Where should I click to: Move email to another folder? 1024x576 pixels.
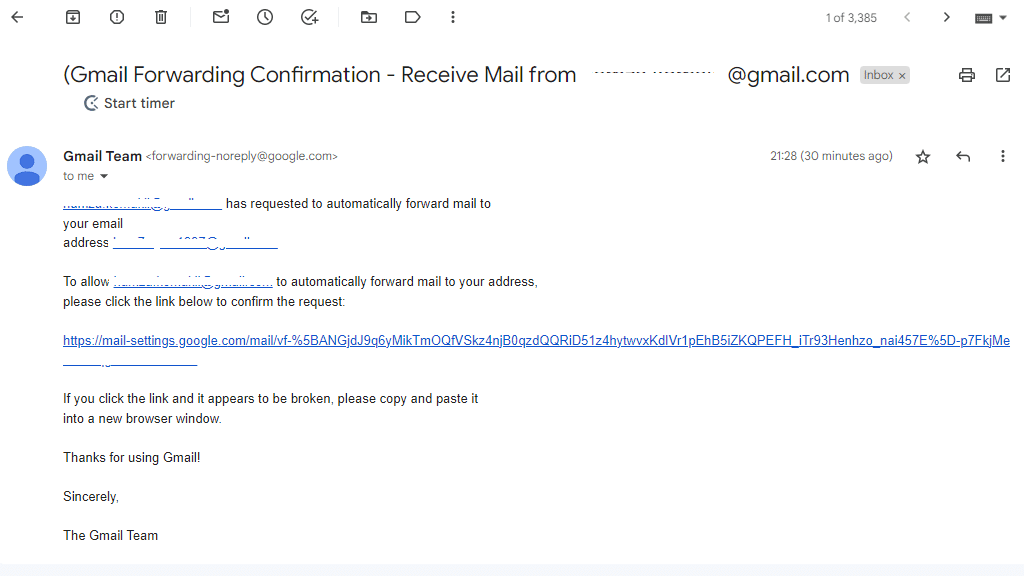[x=369, y=17]
